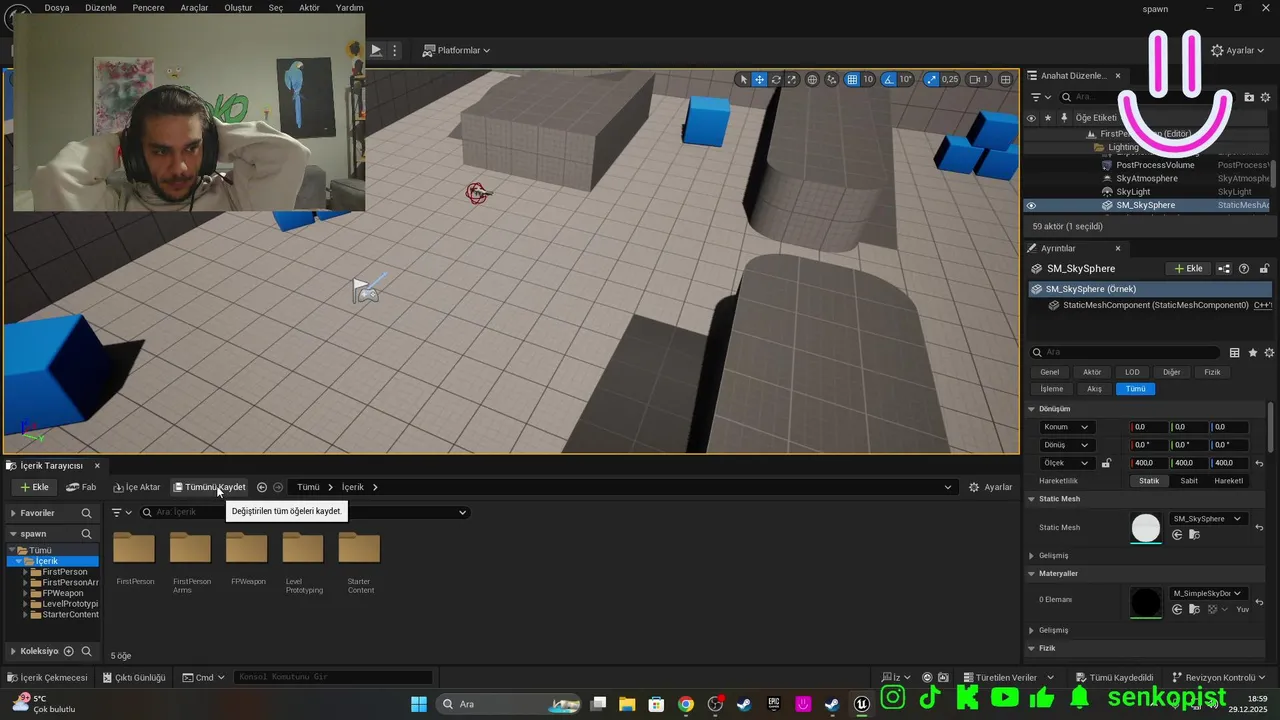Toggle scale snapping icon
Image resolution: width=1280 pixels, height=720 pixels.
click(x=932, y=80)
